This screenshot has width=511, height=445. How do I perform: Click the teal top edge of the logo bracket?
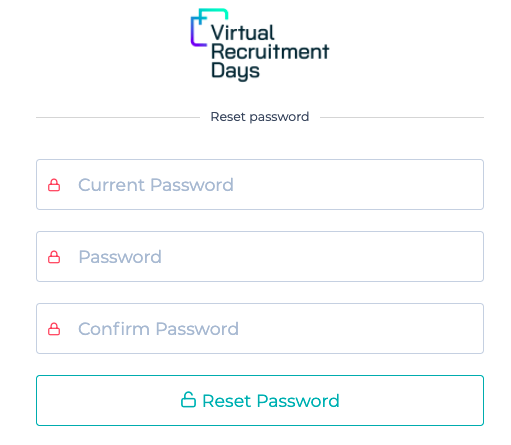215,11
